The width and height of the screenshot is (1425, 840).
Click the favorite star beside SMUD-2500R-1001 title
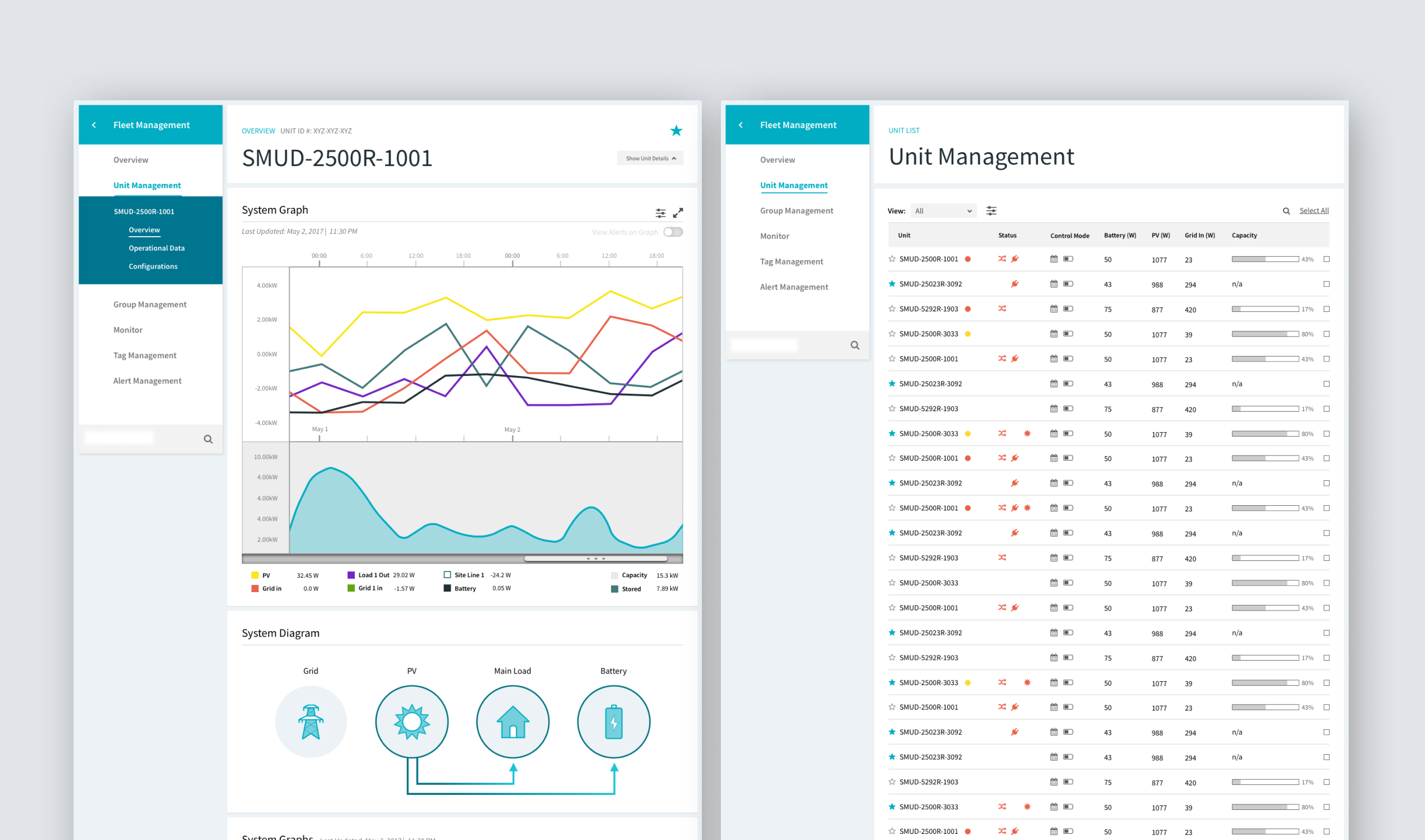point(676,131)
